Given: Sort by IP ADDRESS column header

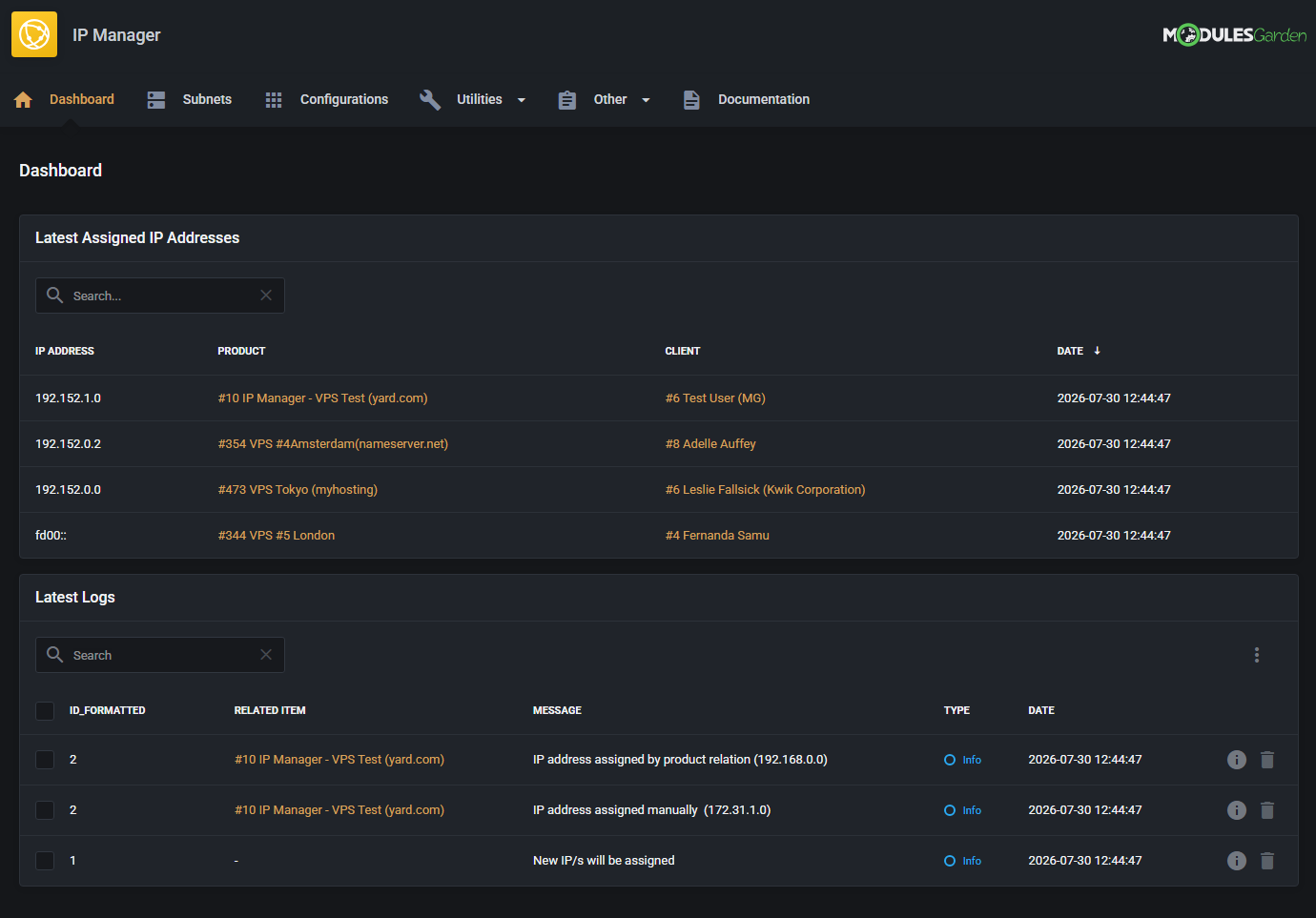Looking at the screenshot, I should pos(65,352).
